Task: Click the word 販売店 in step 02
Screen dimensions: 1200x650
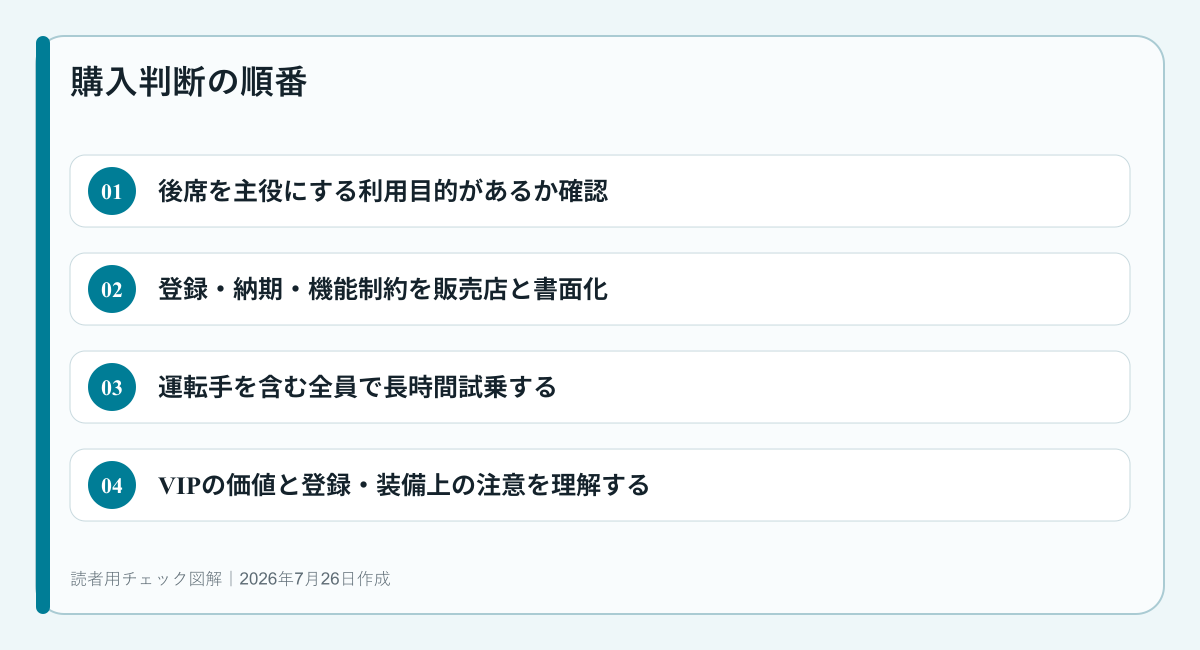Action: click(x=470, y=289)
